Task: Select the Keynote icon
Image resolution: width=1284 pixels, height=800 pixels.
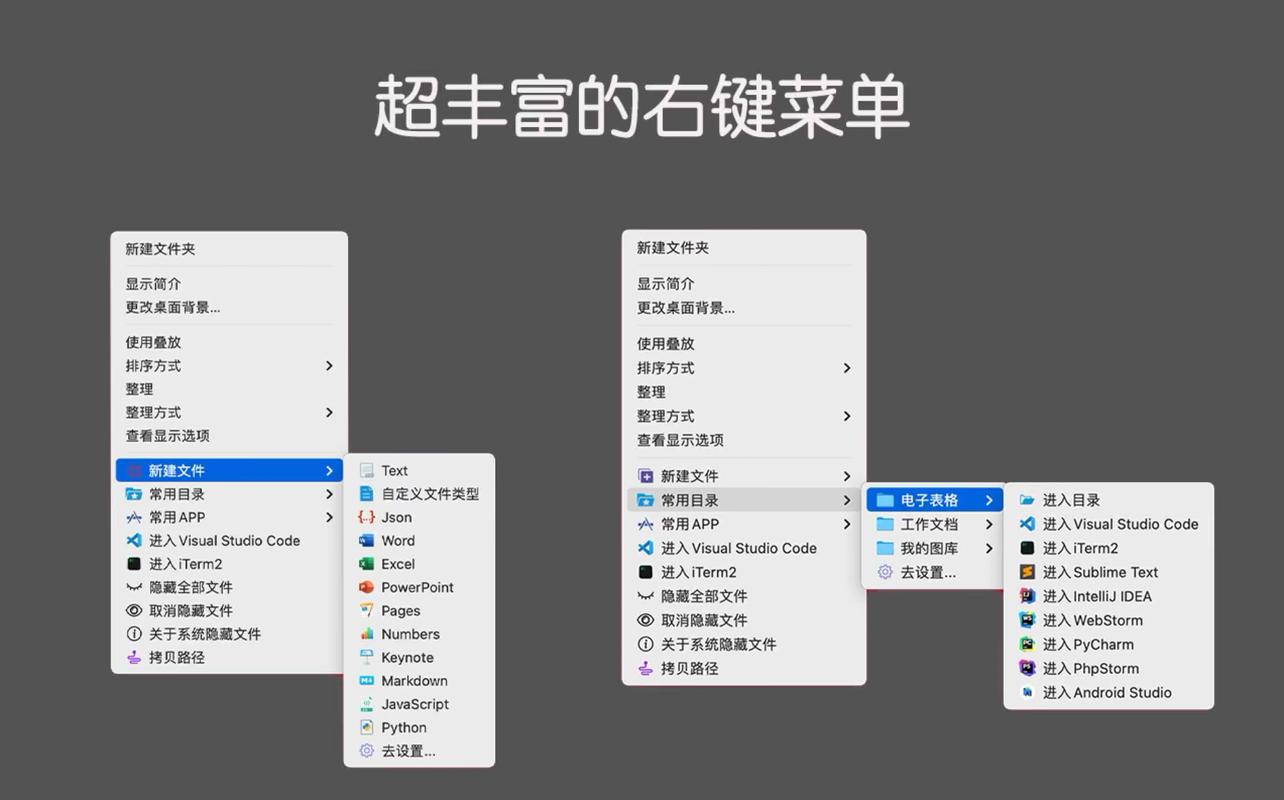Action: coord(367,657)
